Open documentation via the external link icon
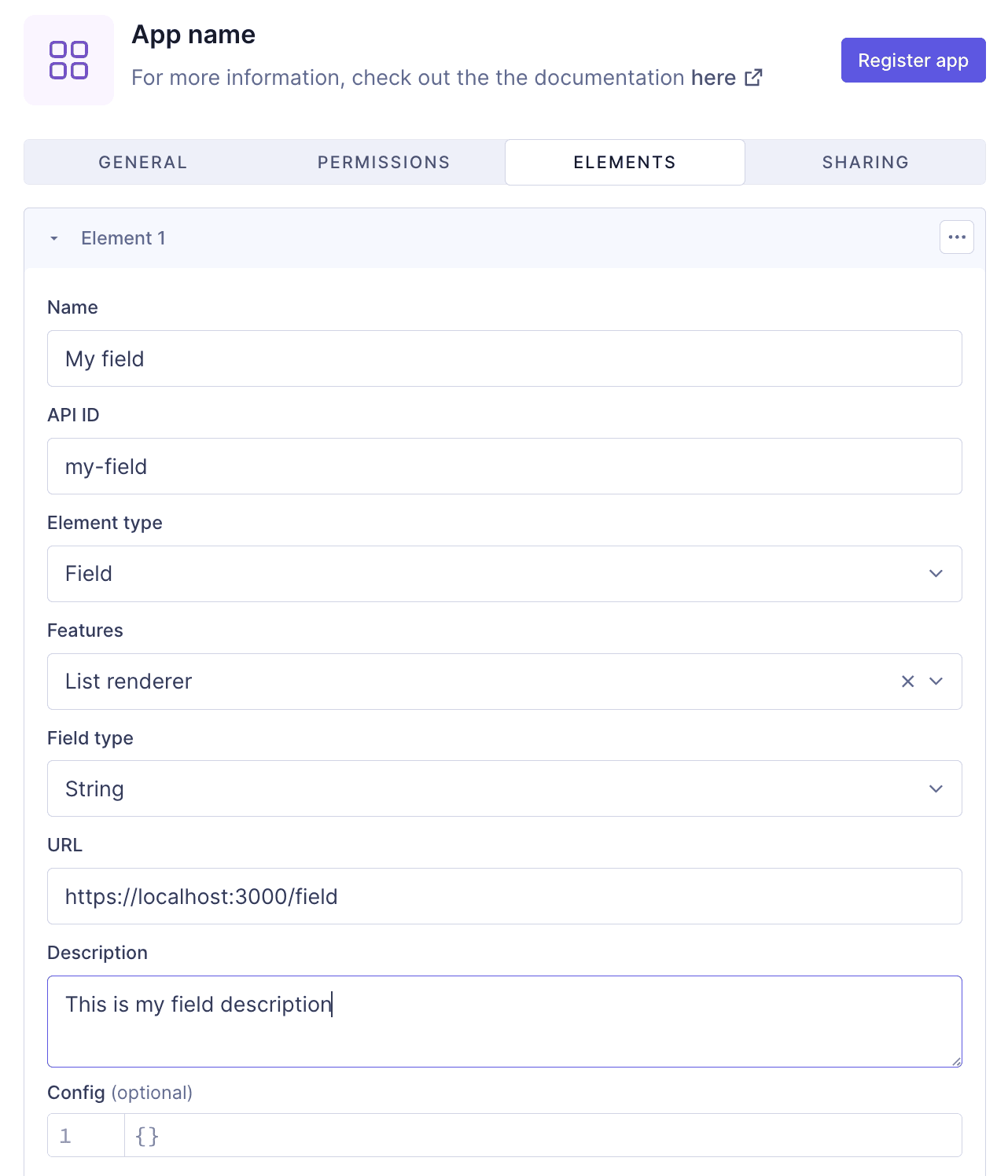1008x1176 pixels. coord(753,77)
